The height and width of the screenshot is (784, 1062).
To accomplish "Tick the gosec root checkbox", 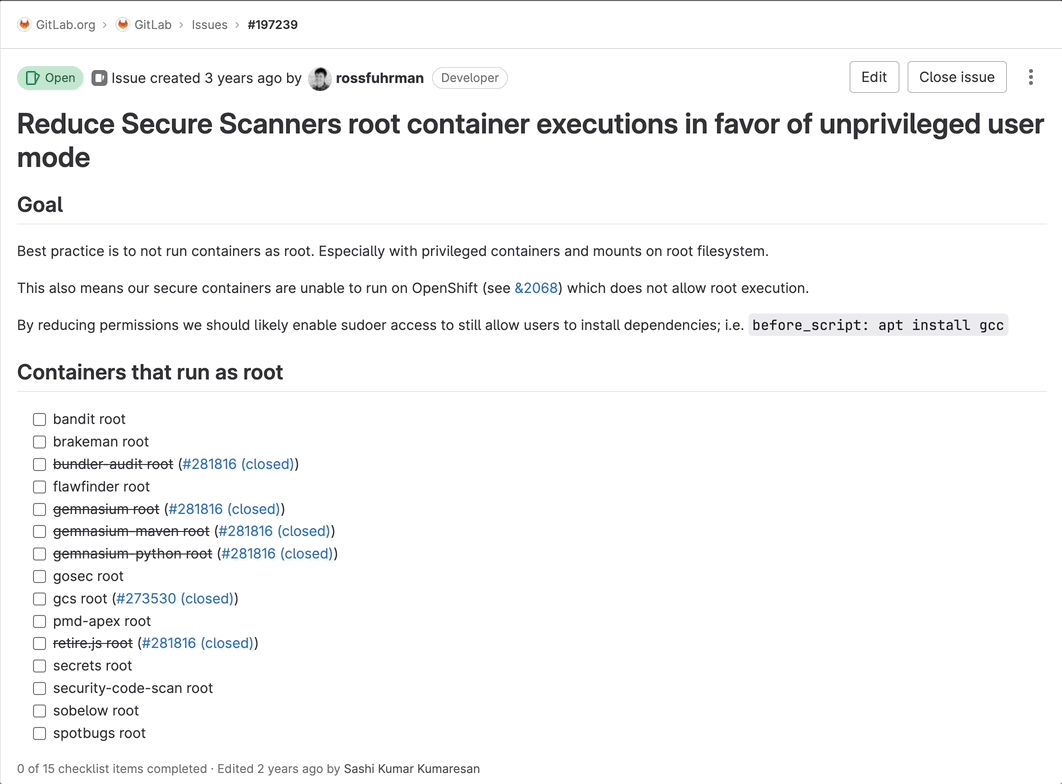I will (x=39, y=577).
